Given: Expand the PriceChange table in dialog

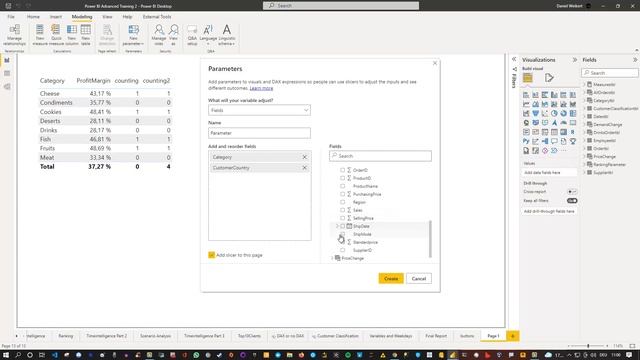Looking at the screenshot, I should point(332,258).
